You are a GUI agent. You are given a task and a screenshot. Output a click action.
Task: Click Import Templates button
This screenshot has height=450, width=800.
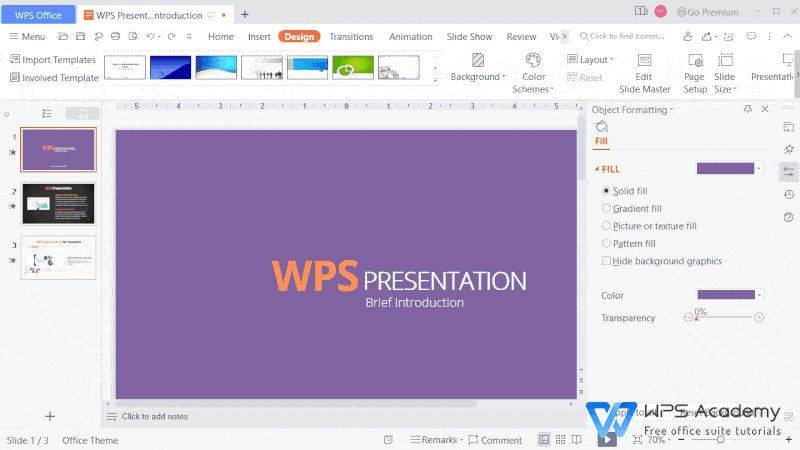[x=53, y=60]
